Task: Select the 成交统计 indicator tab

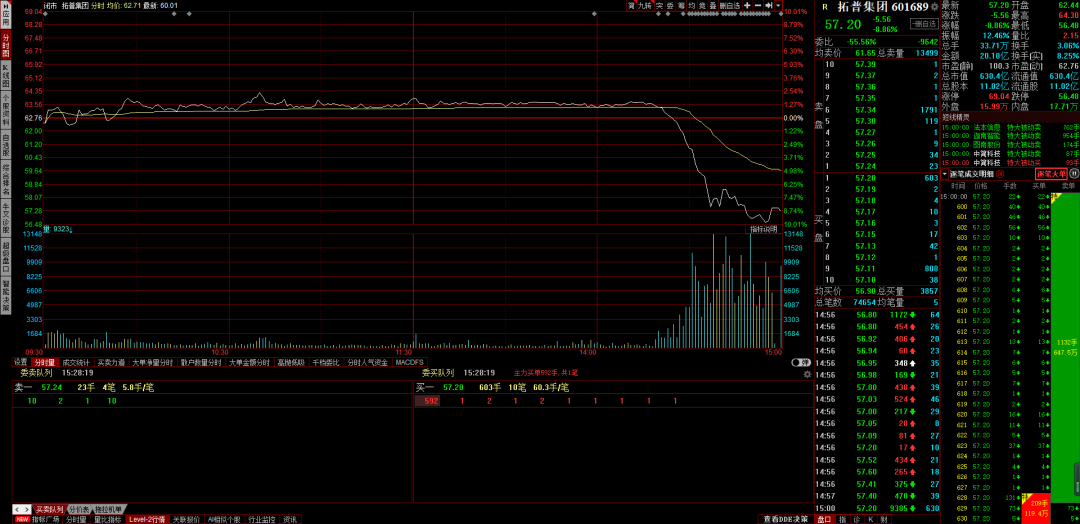Action: (75, 362)
